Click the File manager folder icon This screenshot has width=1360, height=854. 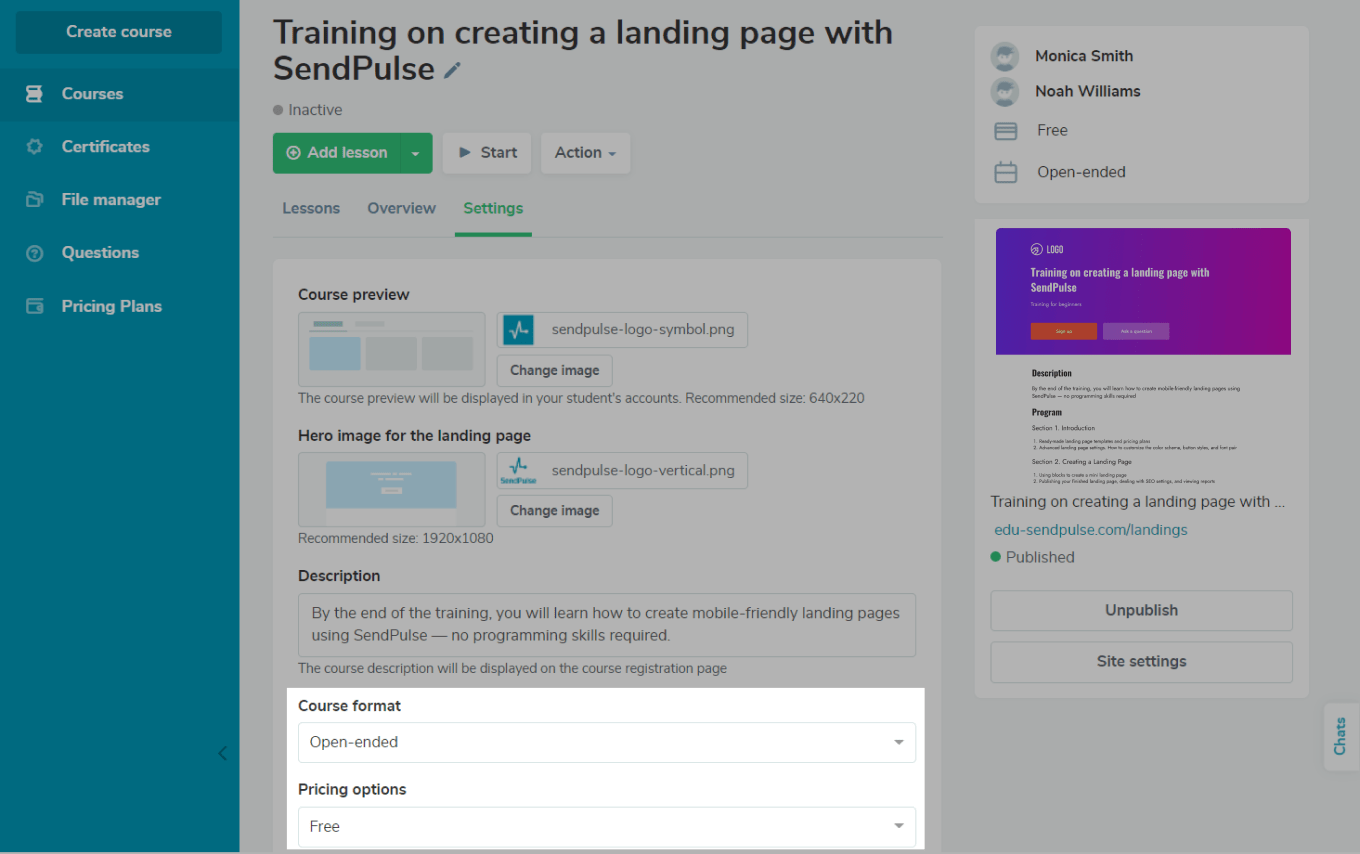(x=34, y=200)
